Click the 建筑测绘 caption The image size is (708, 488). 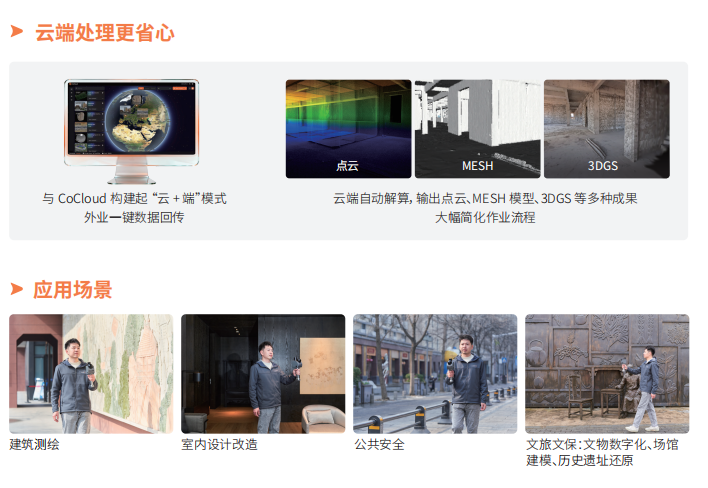[35, 444]
